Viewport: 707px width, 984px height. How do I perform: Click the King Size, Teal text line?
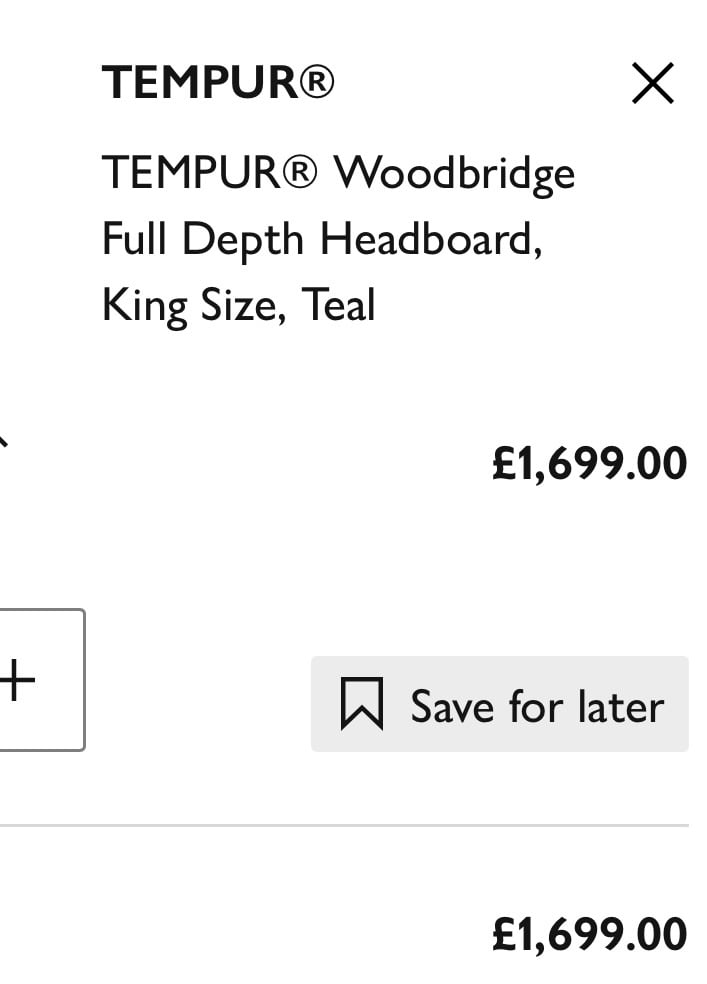pyautogui.click(x=238, y=305)
